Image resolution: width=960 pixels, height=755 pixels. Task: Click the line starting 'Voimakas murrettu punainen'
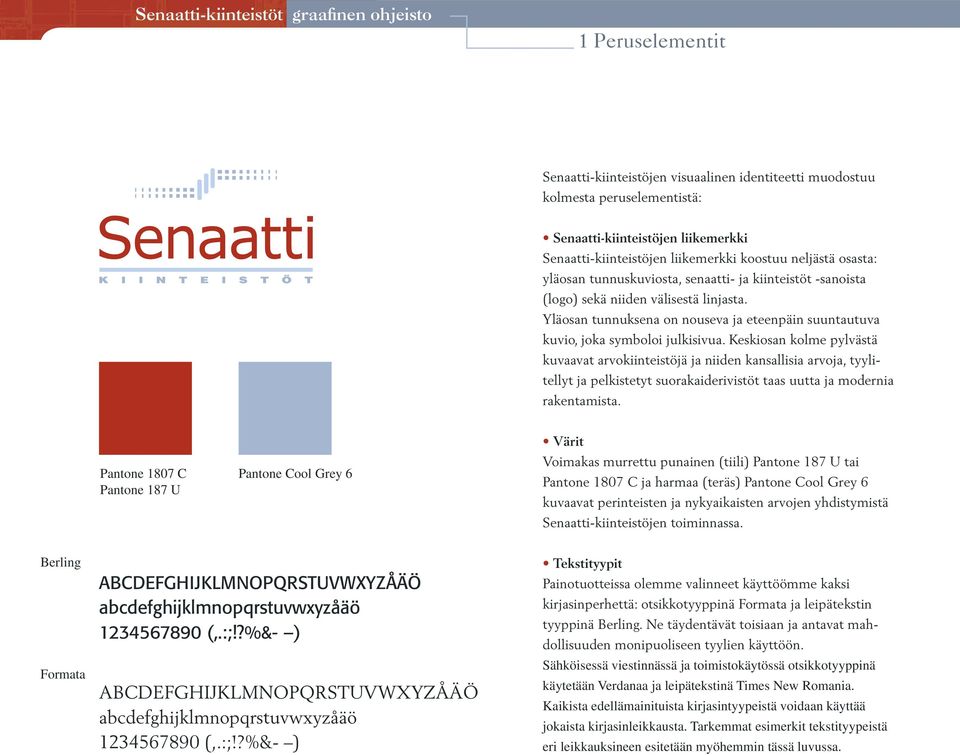coord(700,462)
